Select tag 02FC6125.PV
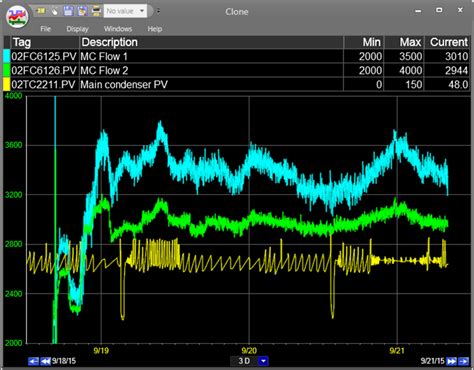474x370 pixels. (44, 56)
